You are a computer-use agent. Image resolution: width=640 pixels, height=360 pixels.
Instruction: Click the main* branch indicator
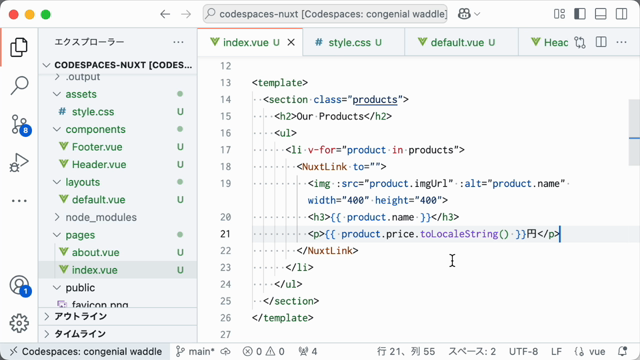[195, 351]
